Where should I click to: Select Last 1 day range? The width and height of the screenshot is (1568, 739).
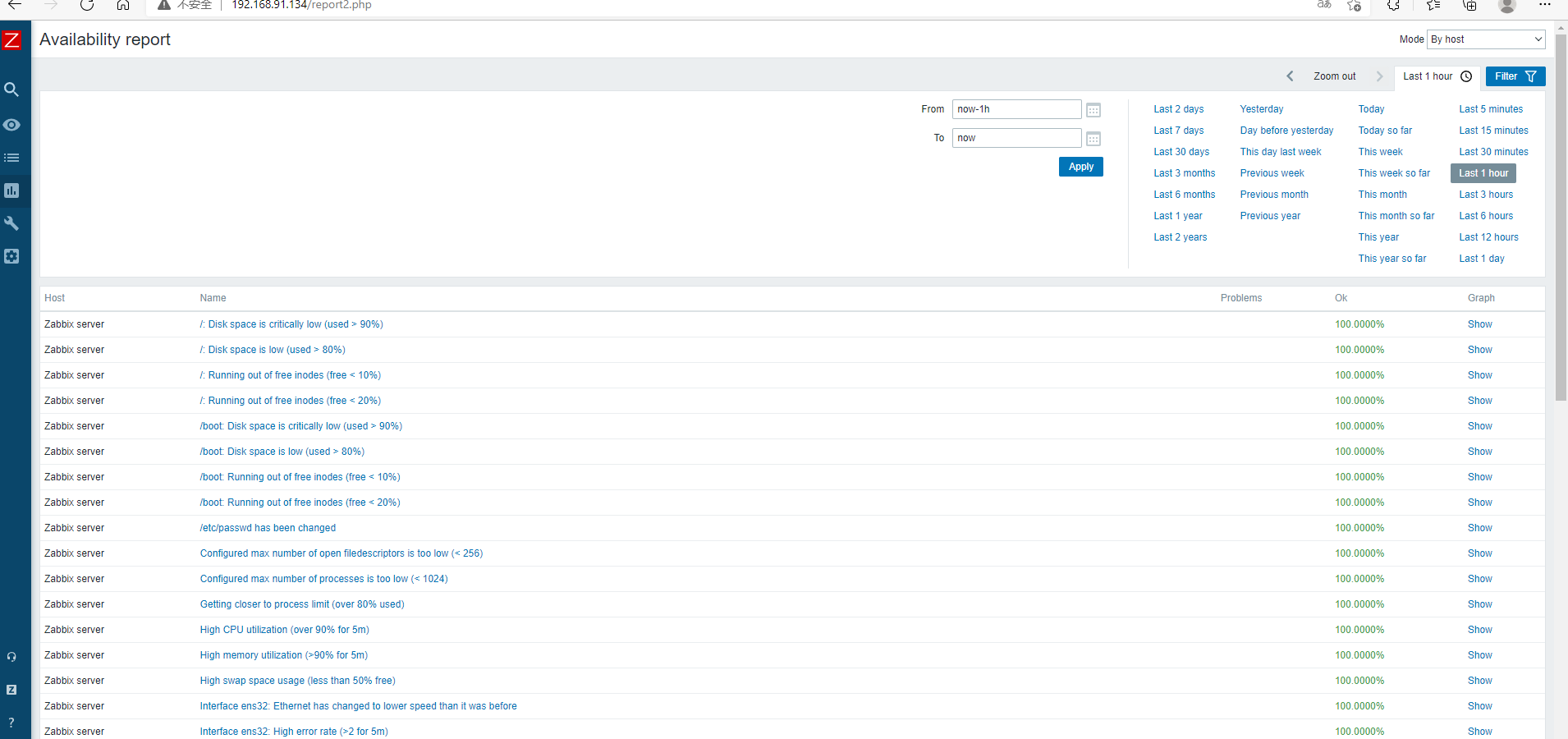1482,259
